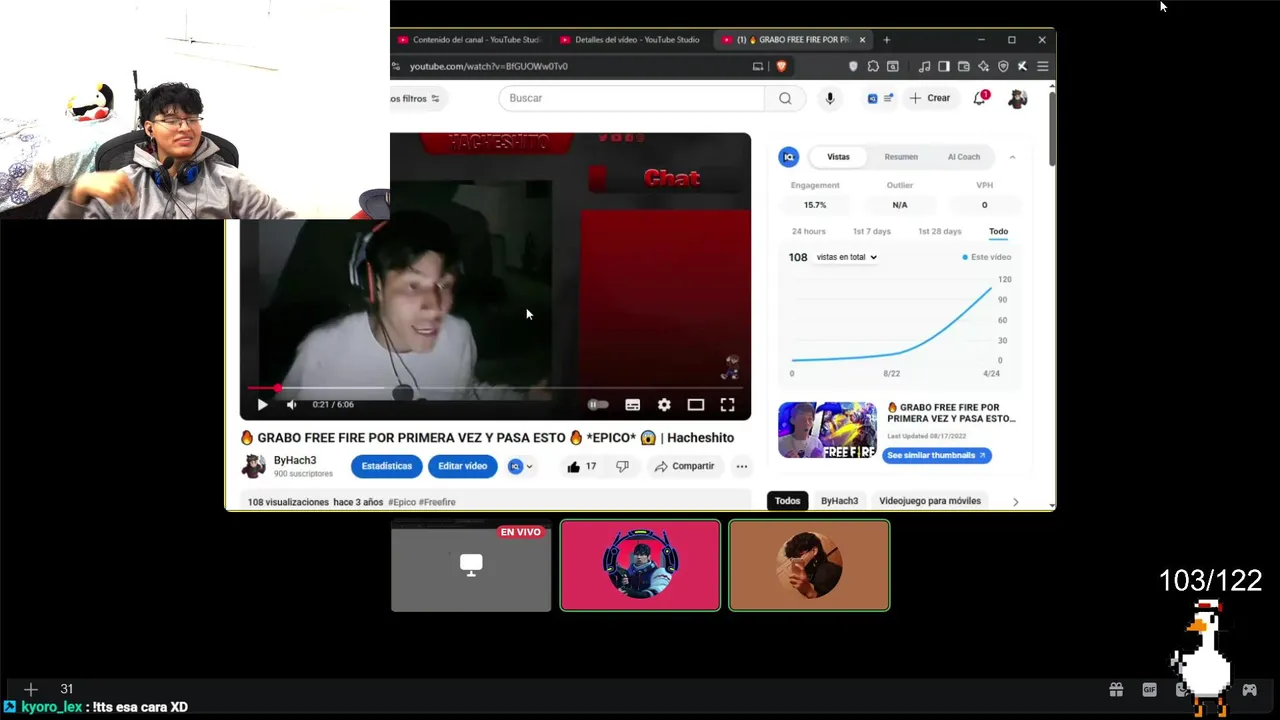Show more filter chips with the right arrow
Screen dimensions: 1280x720
(1015, 501)
